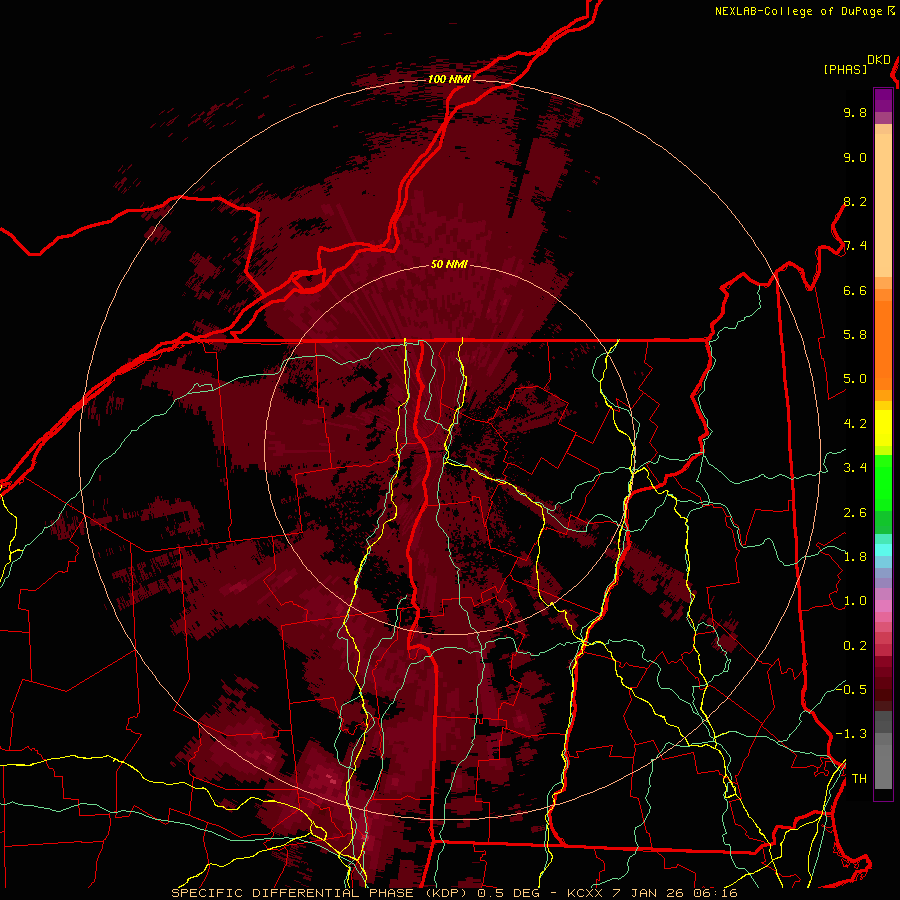Viewport: 900px width, 900px height.
Task: Click the KDP 0.5 DEG KCXX product caption
Action: click(454, 893)
